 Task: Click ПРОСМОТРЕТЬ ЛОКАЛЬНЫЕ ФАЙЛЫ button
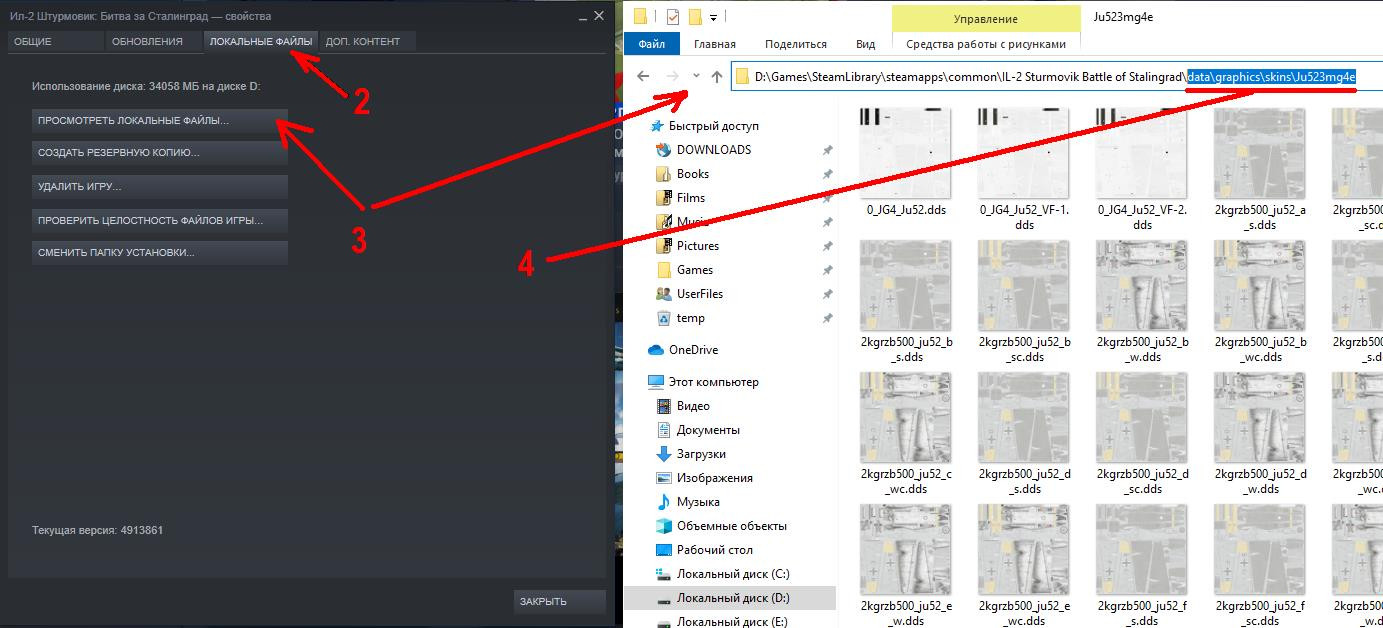tap(160, 121)
